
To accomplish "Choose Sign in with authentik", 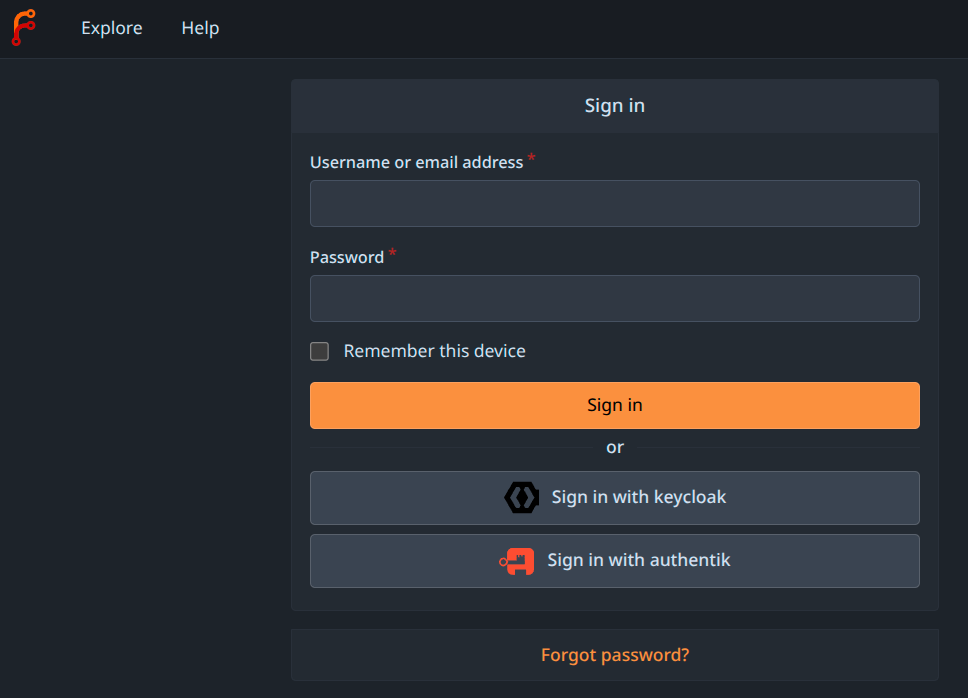I will (614, 561).
